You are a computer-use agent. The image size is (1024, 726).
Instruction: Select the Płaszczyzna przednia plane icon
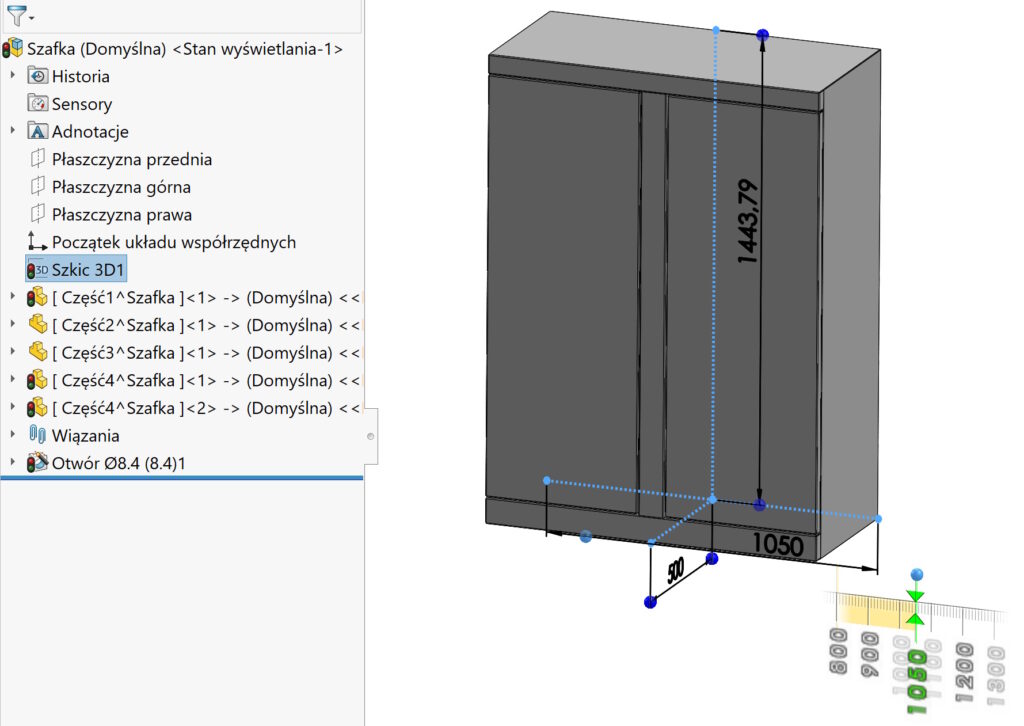point(38,159)
